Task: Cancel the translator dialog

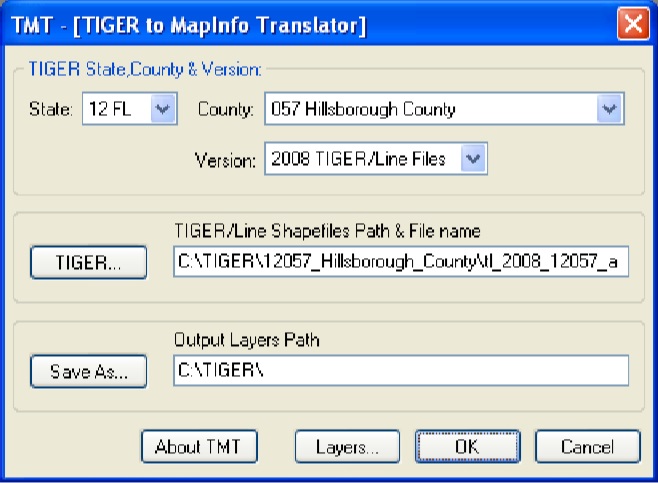Action: tap(587, 446)
